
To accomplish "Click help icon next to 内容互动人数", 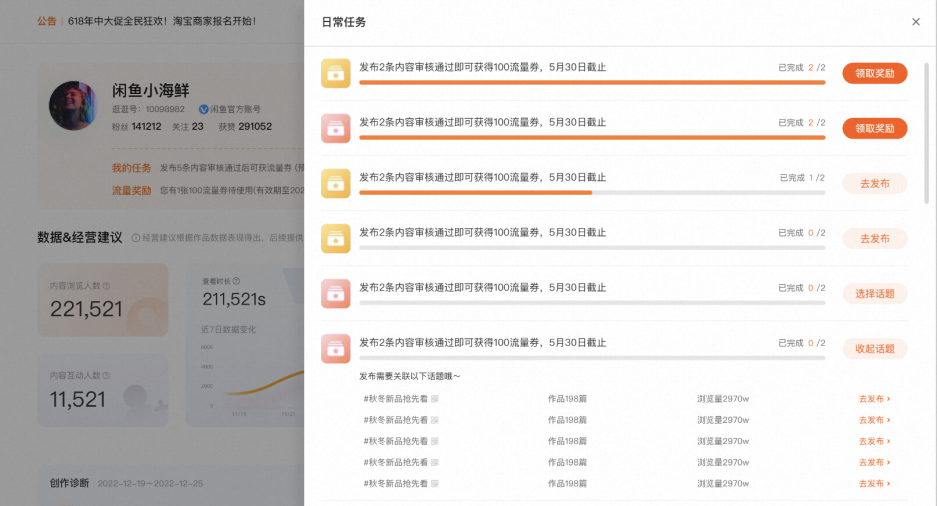I will [106, 376].
